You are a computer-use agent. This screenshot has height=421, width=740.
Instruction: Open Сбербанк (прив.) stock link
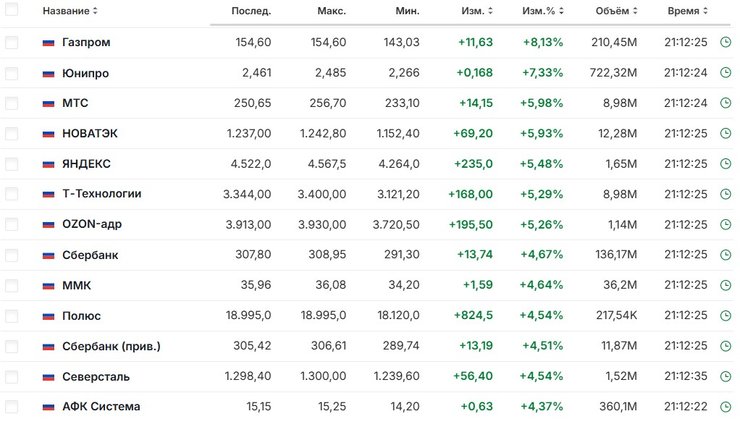pos(111,346)
